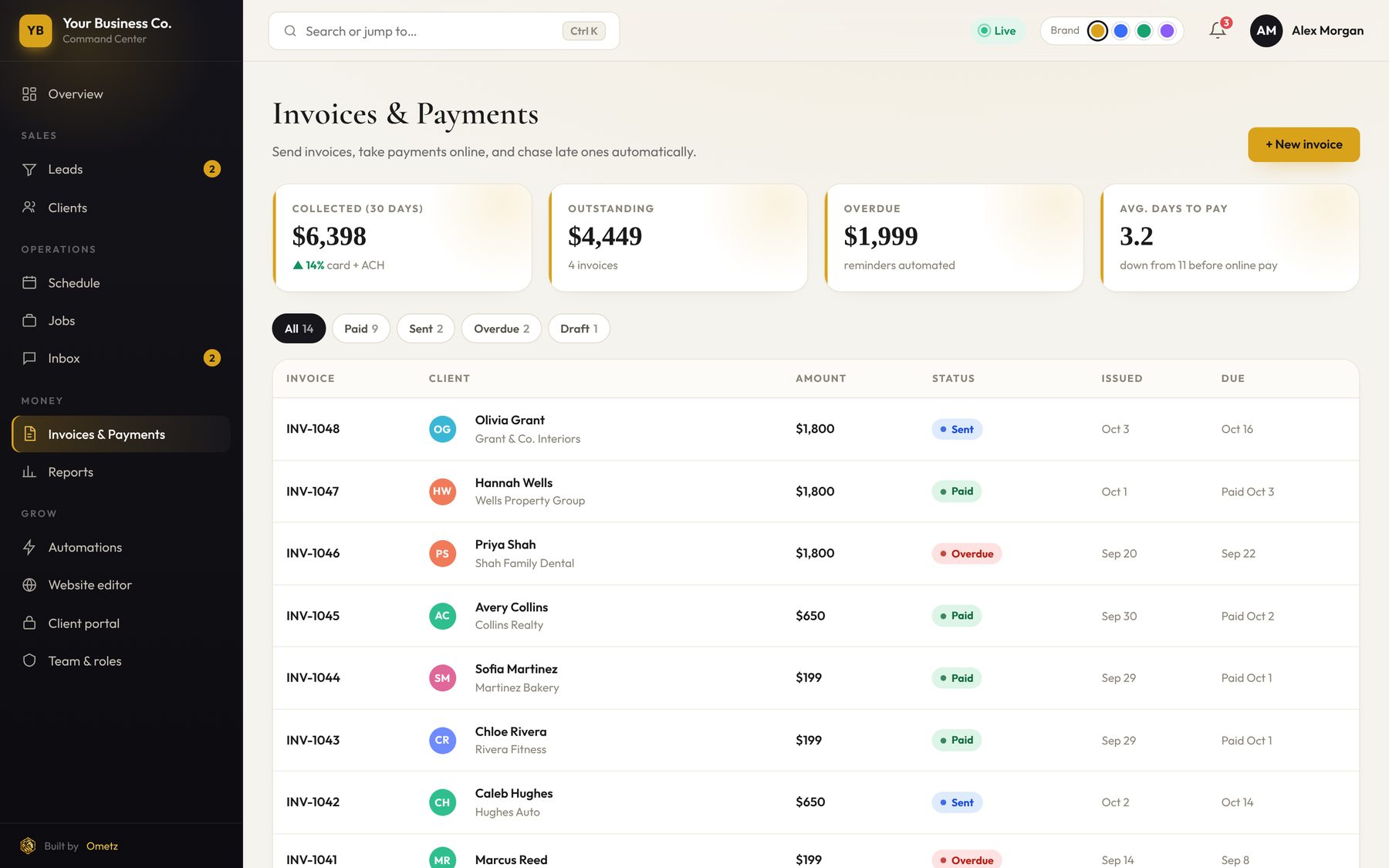Viewport: 1389px width, 868px height.
Task: Select the blue brand color swatch
Action: (1121, 31)
